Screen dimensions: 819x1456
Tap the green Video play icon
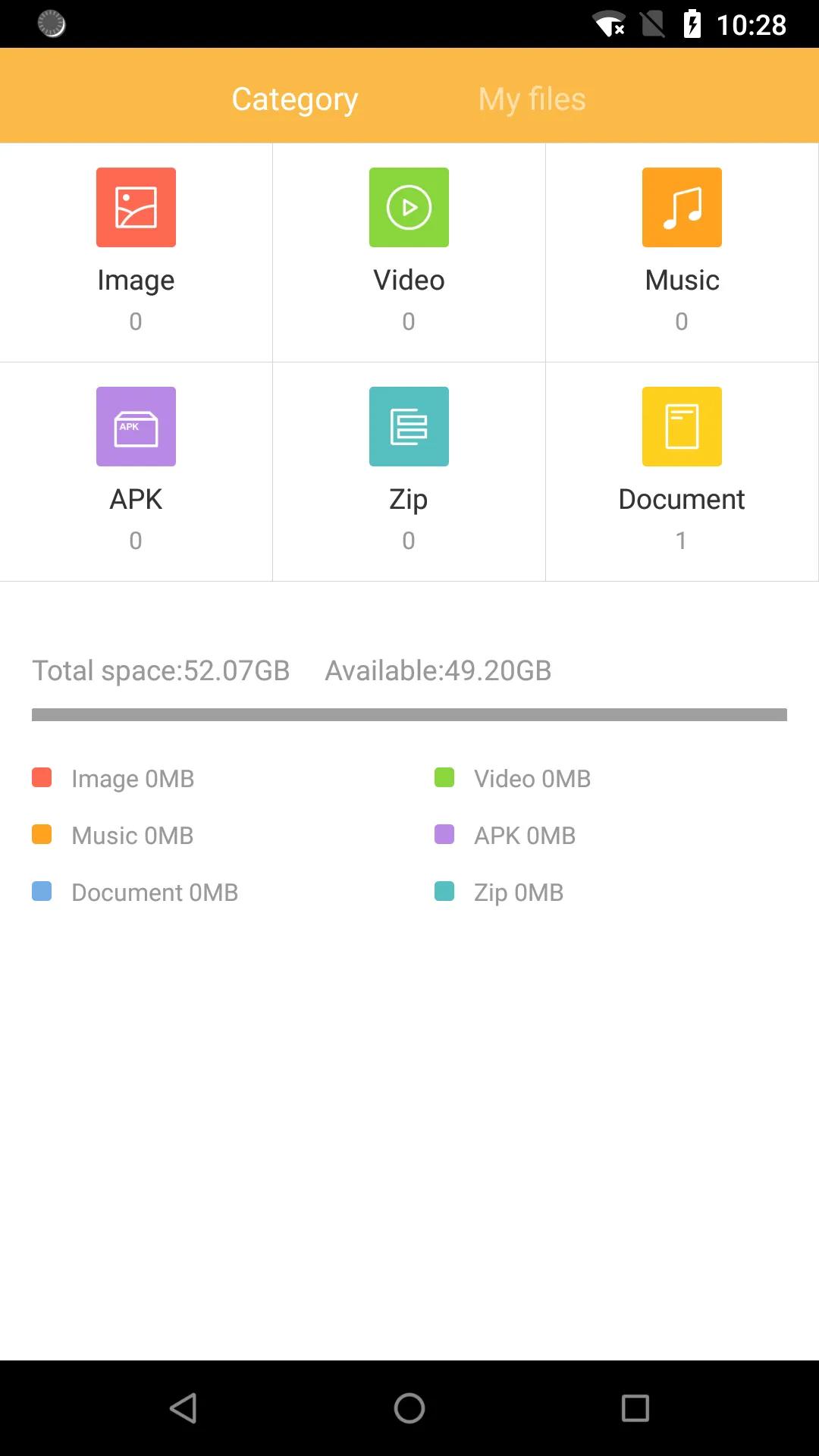click(x=409, y=207)
